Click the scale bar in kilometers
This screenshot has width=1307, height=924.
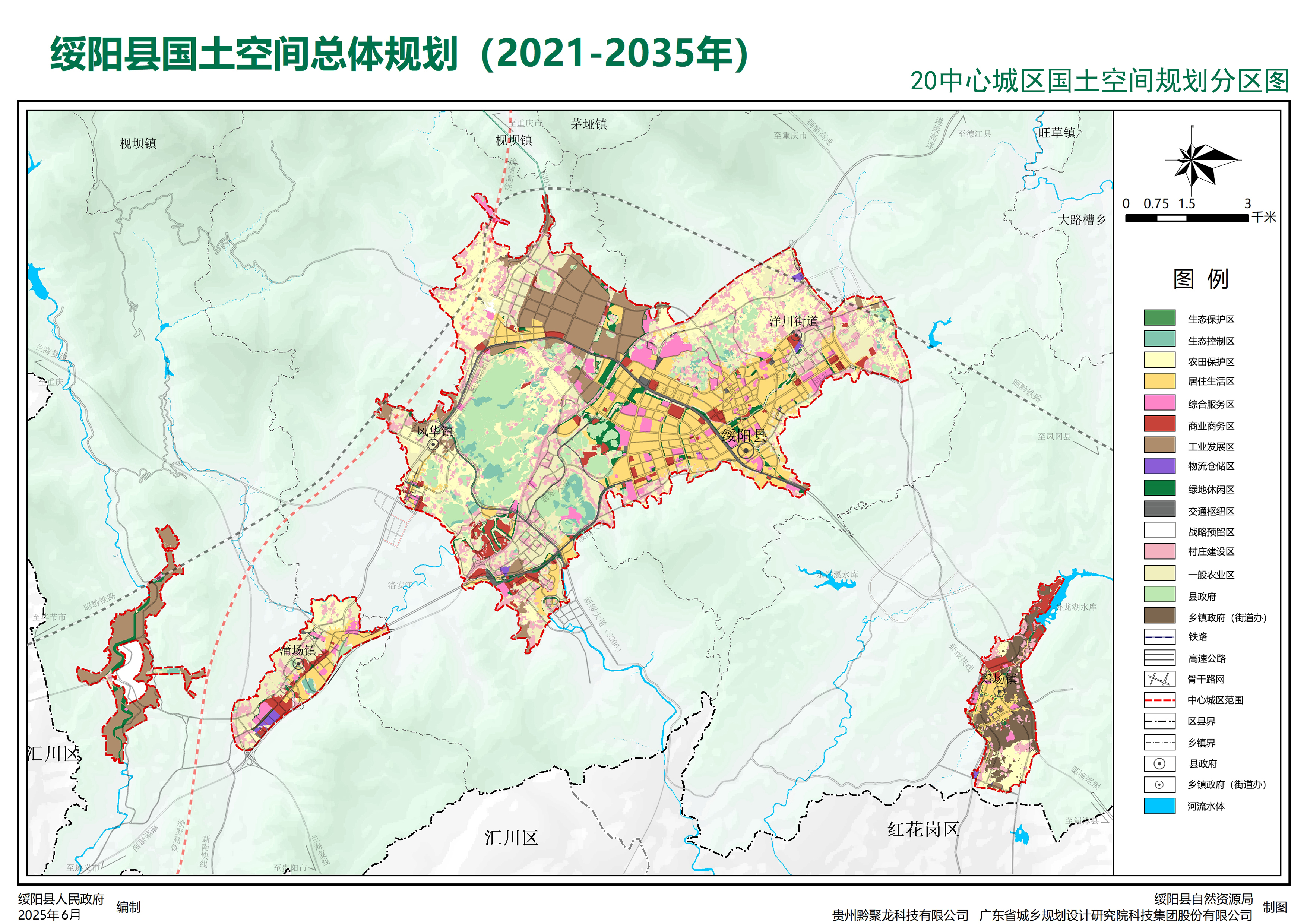(x=1186, y=218)
